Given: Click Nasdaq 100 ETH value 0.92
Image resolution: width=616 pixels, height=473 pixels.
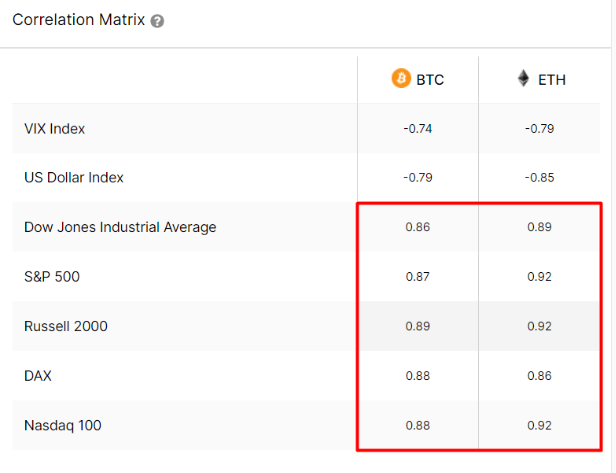Looking at the screenshot, I should [539, 425].
